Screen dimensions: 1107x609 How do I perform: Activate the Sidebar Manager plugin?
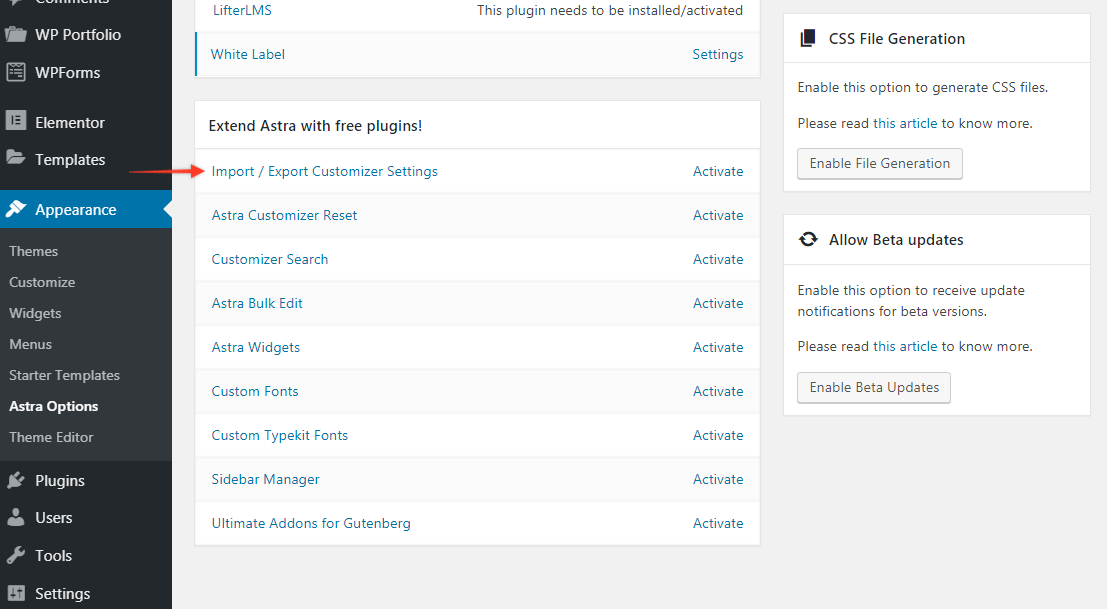(x=718, y=479)
